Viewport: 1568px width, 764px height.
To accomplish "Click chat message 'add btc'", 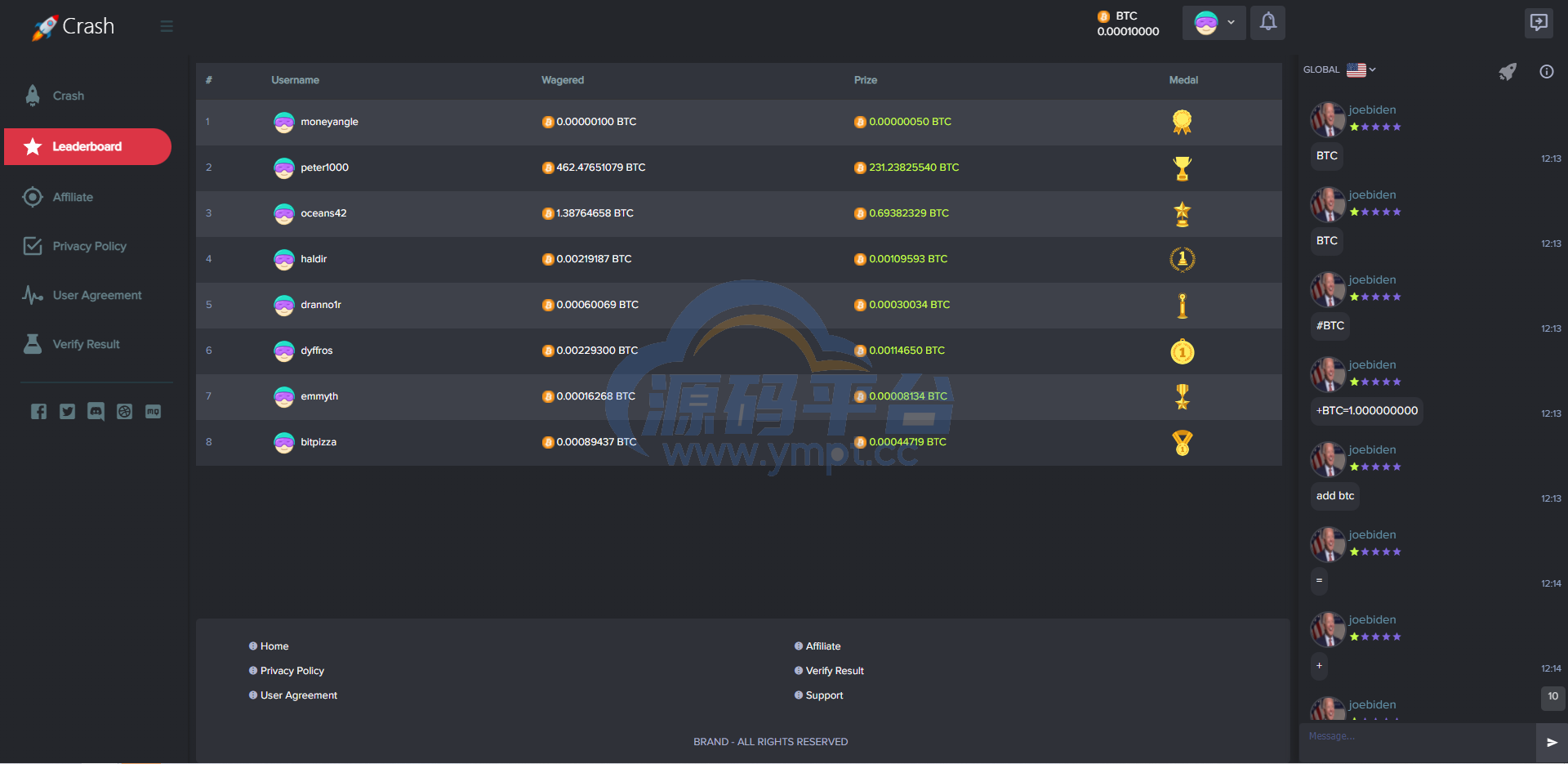I will pos(1335,496).
